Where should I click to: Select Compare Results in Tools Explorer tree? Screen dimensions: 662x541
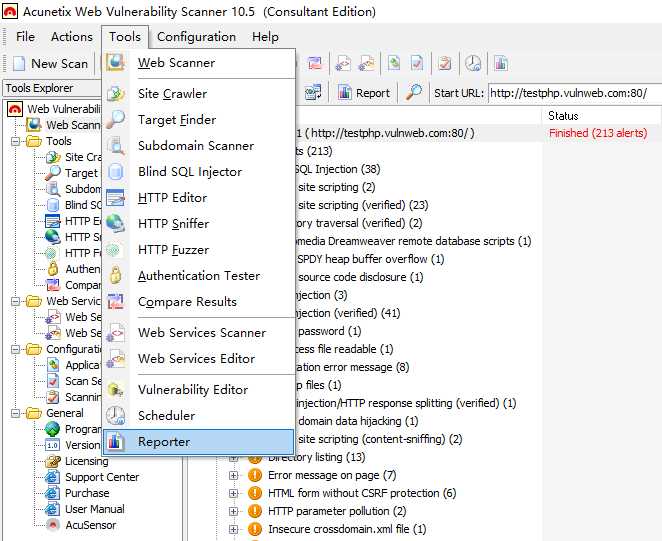pyautogui.click(x=73, y=285)
